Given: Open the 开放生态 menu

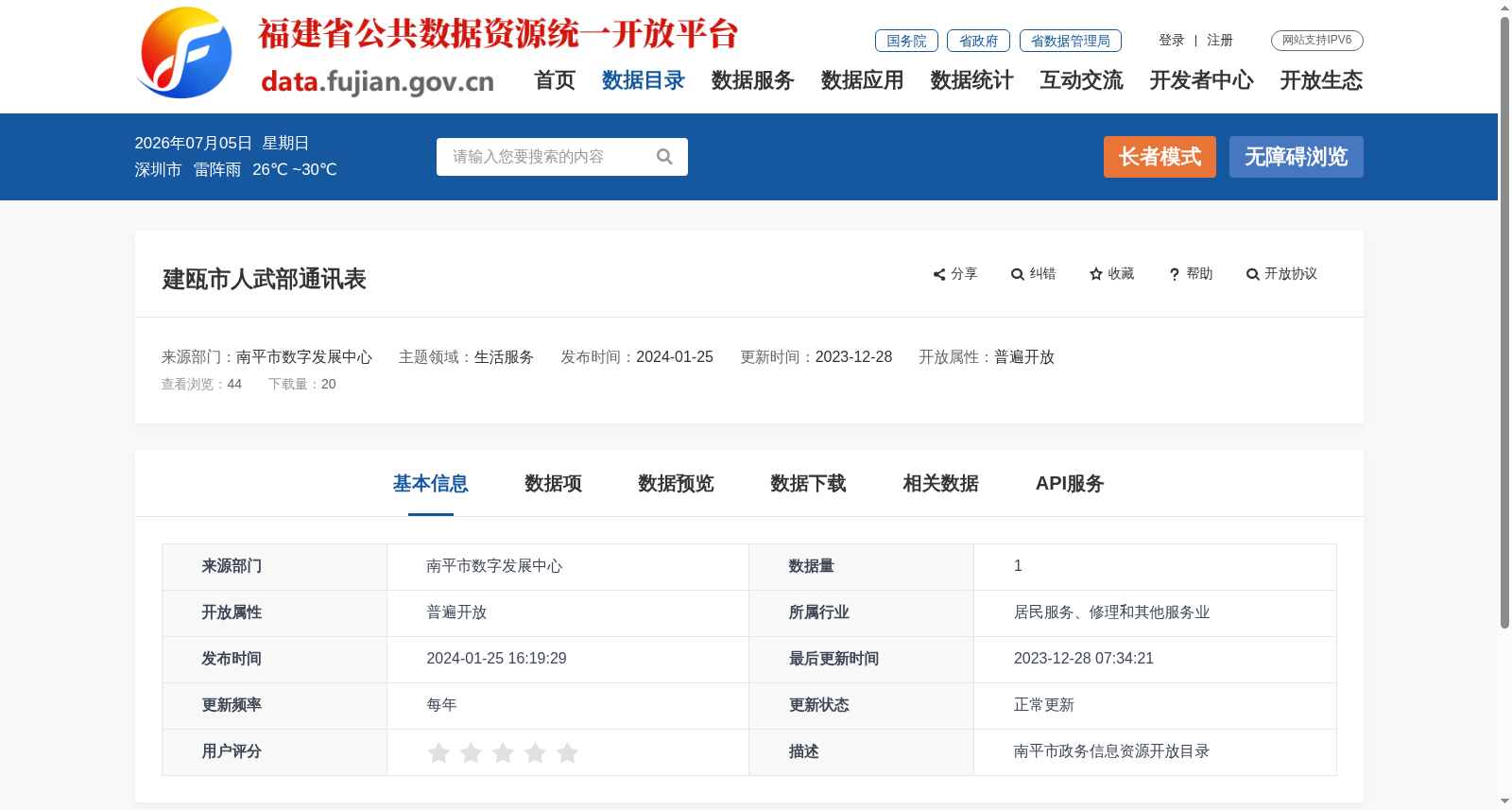Looking at the screenshot, I should (x=1322, y=80).
